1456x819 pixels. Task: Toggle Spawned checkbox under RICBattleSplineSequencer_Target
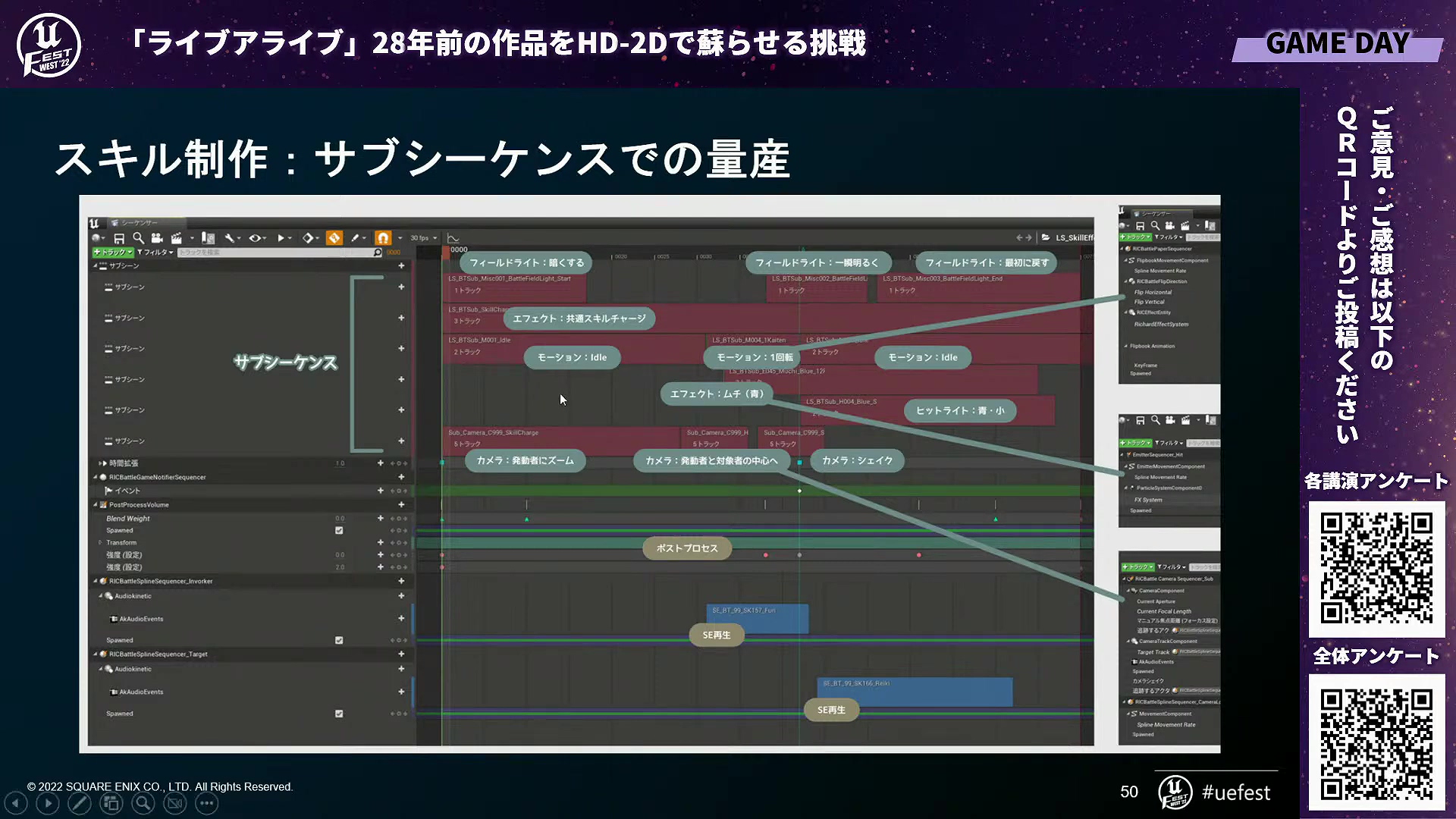[339, 714]
